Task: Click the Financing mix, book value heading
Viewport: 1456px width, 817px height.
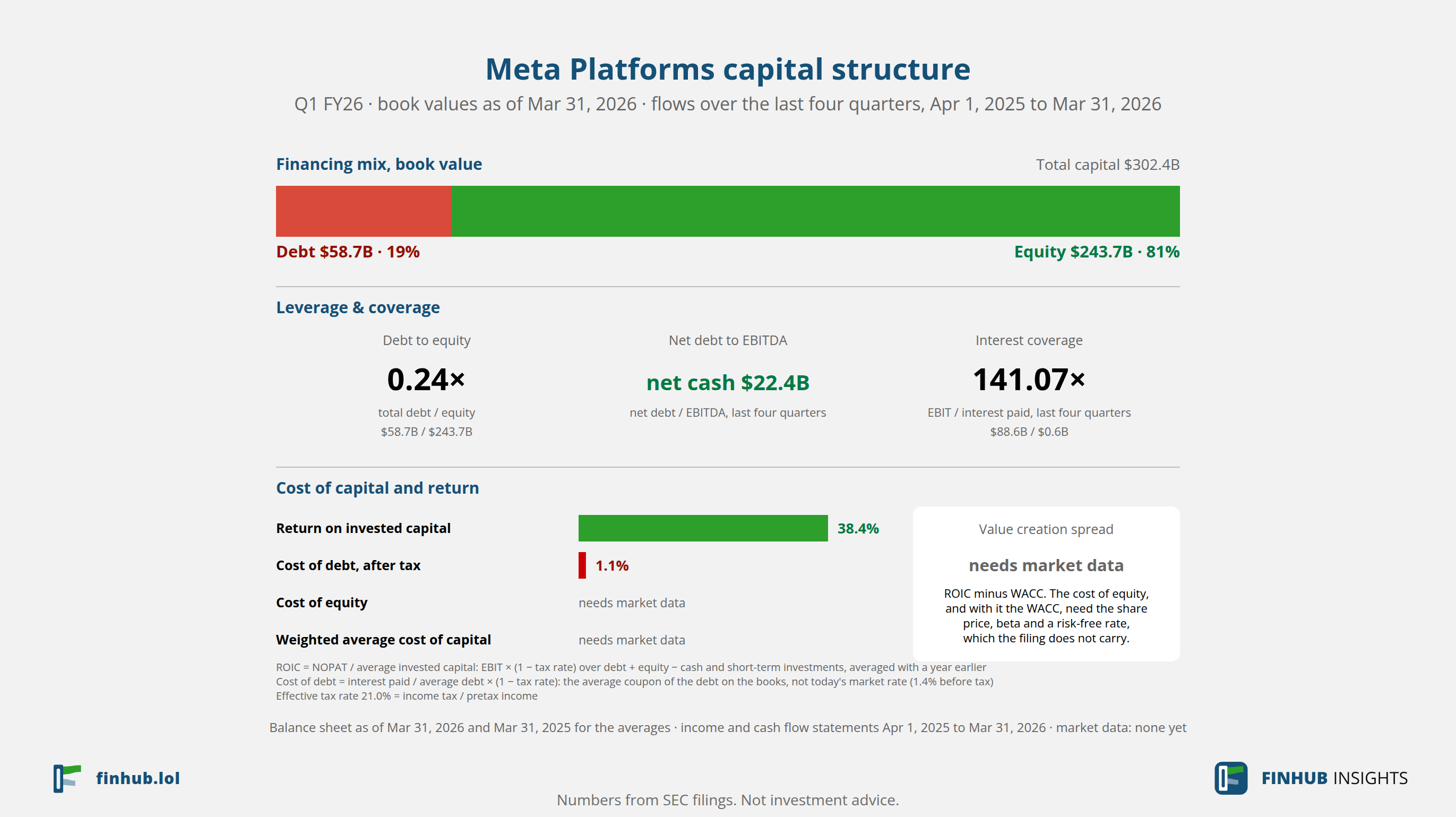Action: tap(378, 164)
